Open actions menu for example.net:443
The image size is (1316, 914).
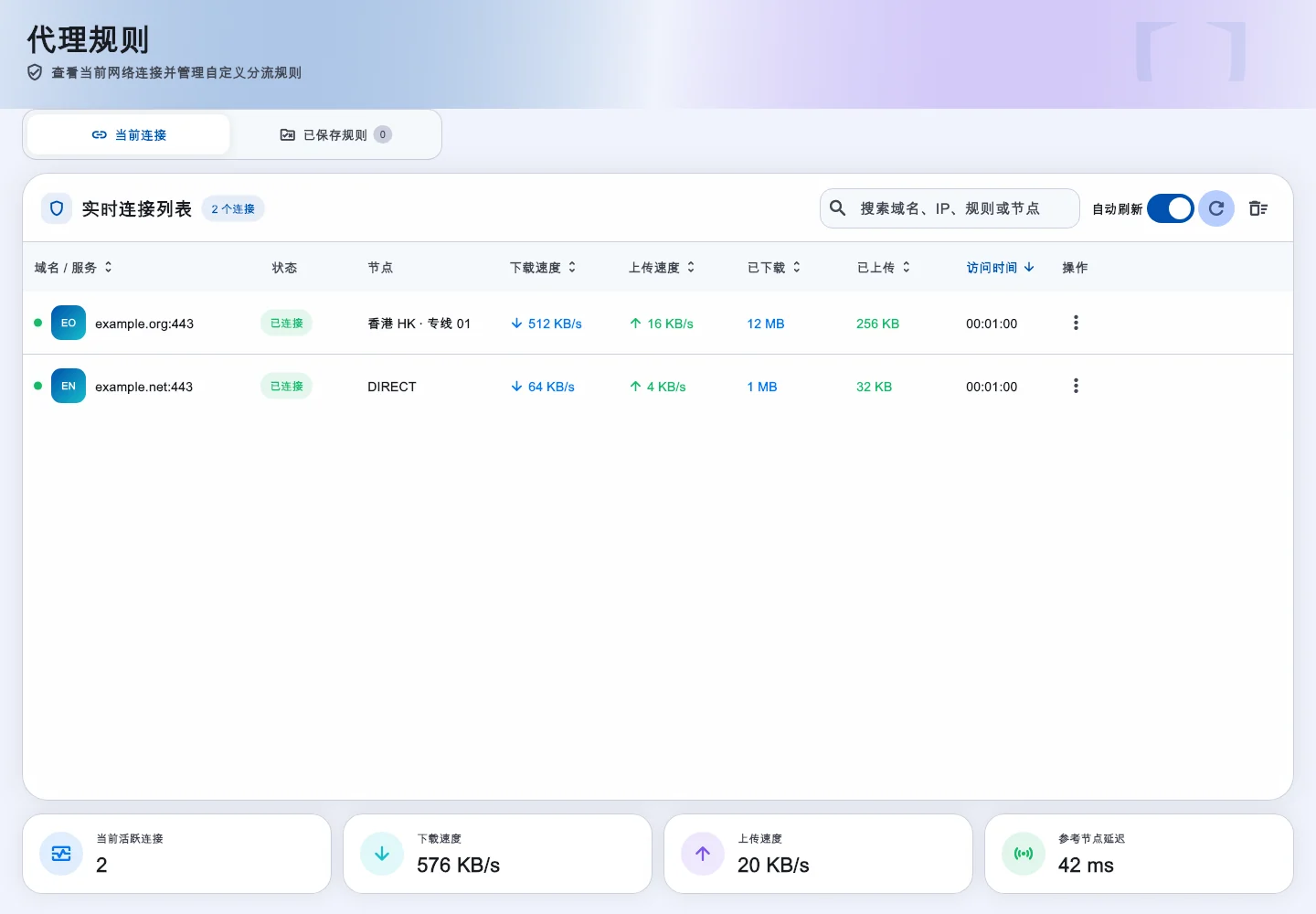coord(1076,386)
